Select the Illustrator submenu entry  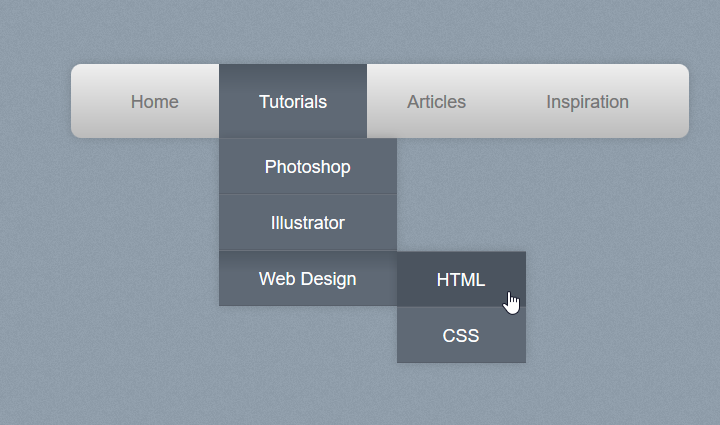point(307,223)
